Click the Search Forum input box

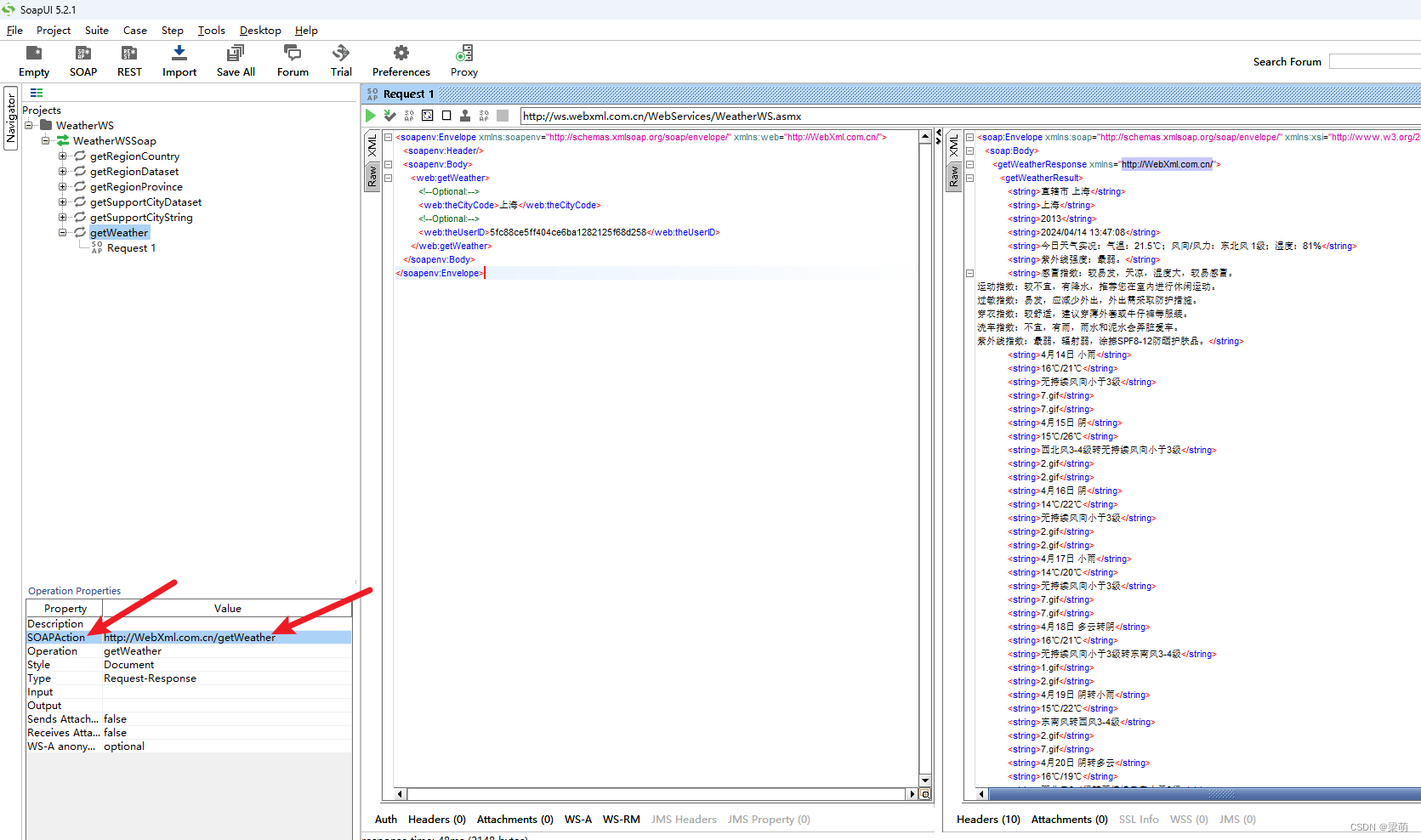(x=1374, y=61)
